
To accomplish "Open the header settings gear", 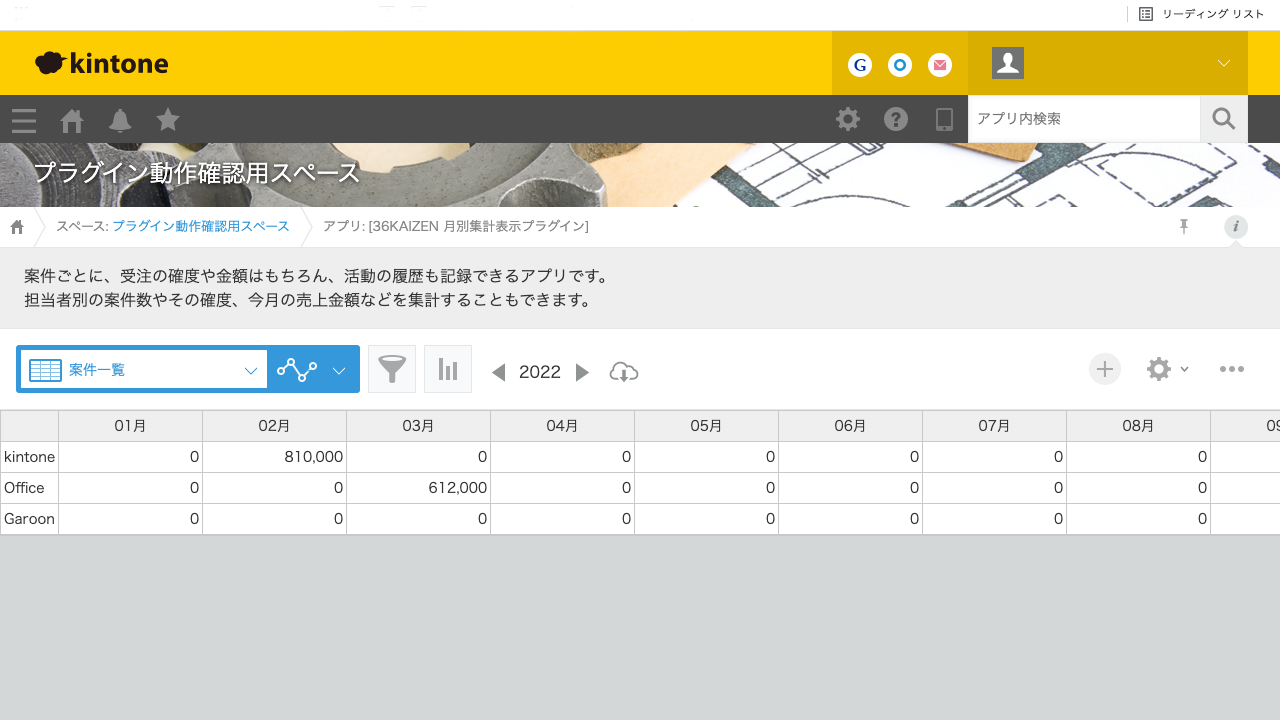I will (848, 120).
